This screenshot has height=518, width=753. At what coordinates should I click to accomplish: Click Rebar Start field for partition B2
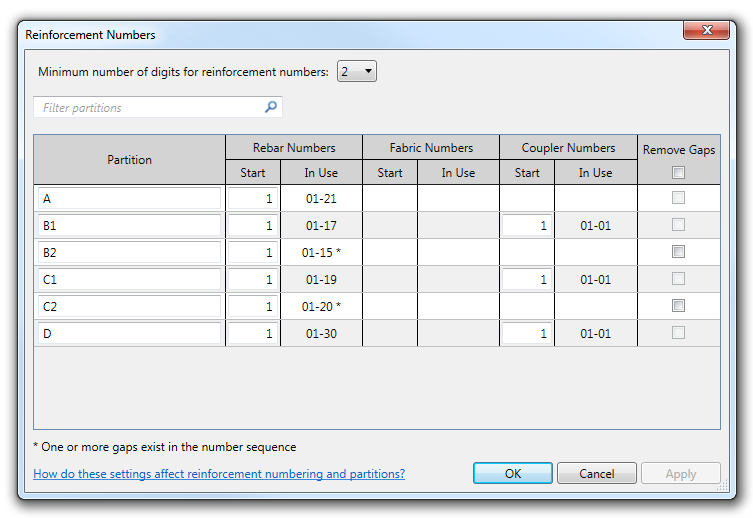[253, 252]
